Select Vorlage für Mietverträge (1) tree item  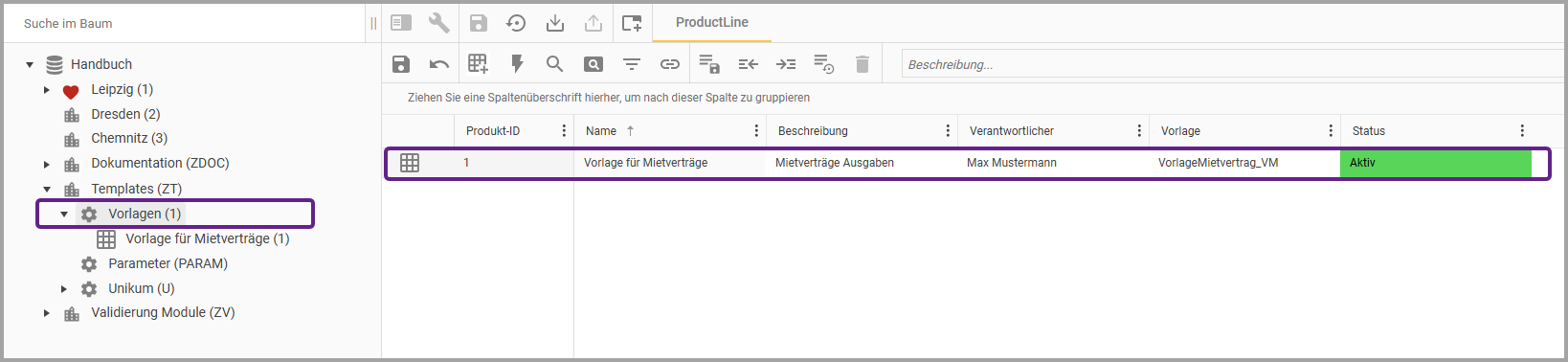[207, 238]
